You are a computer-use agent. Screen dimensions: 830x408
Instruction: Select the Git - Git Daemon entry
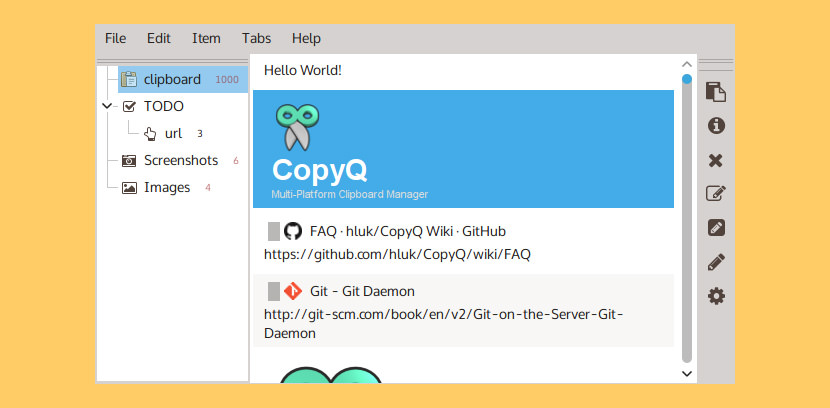point(420,311)
